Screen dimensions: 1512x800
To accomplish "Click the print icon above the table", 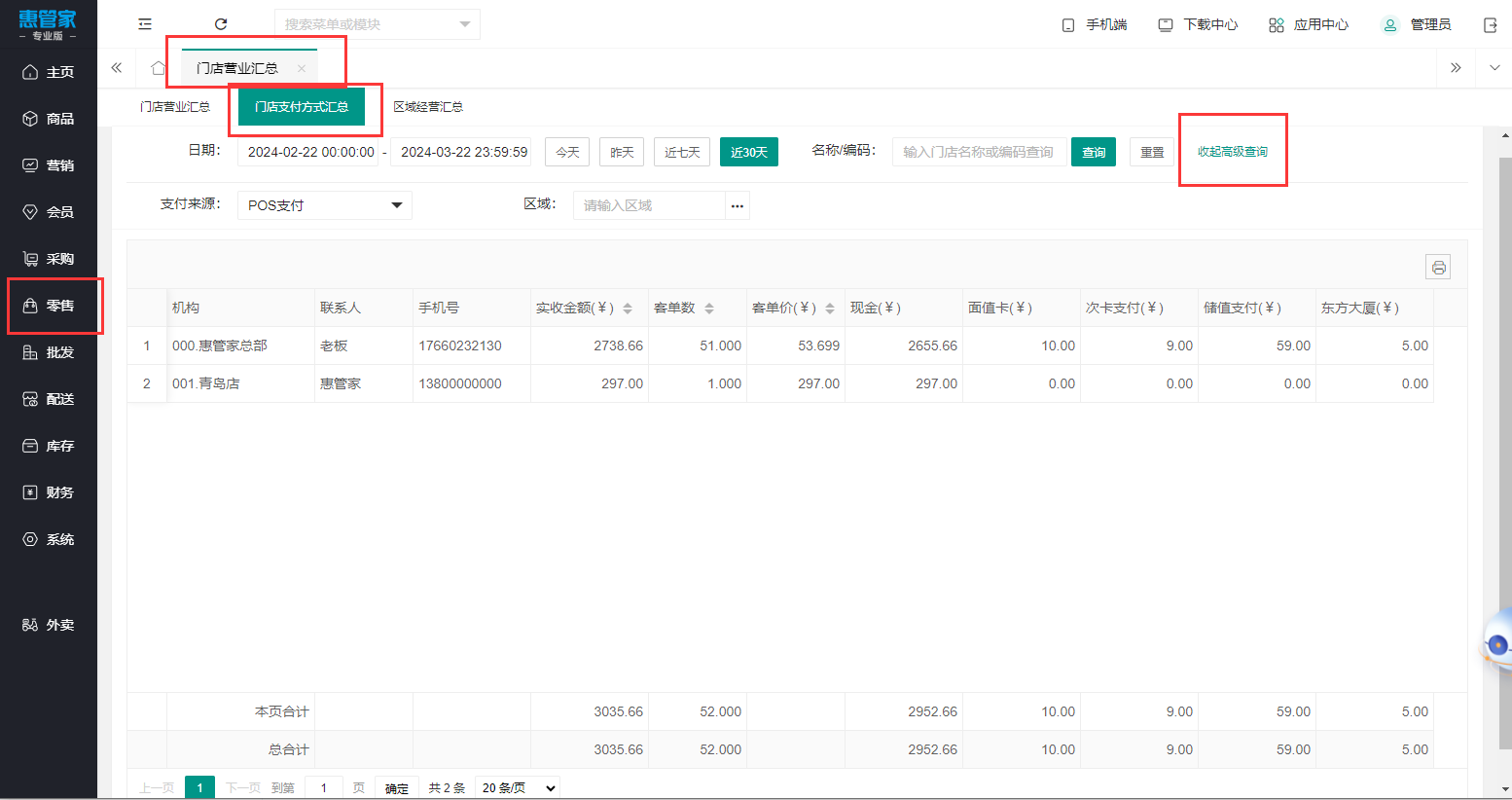I will [x=1438, y=267].
